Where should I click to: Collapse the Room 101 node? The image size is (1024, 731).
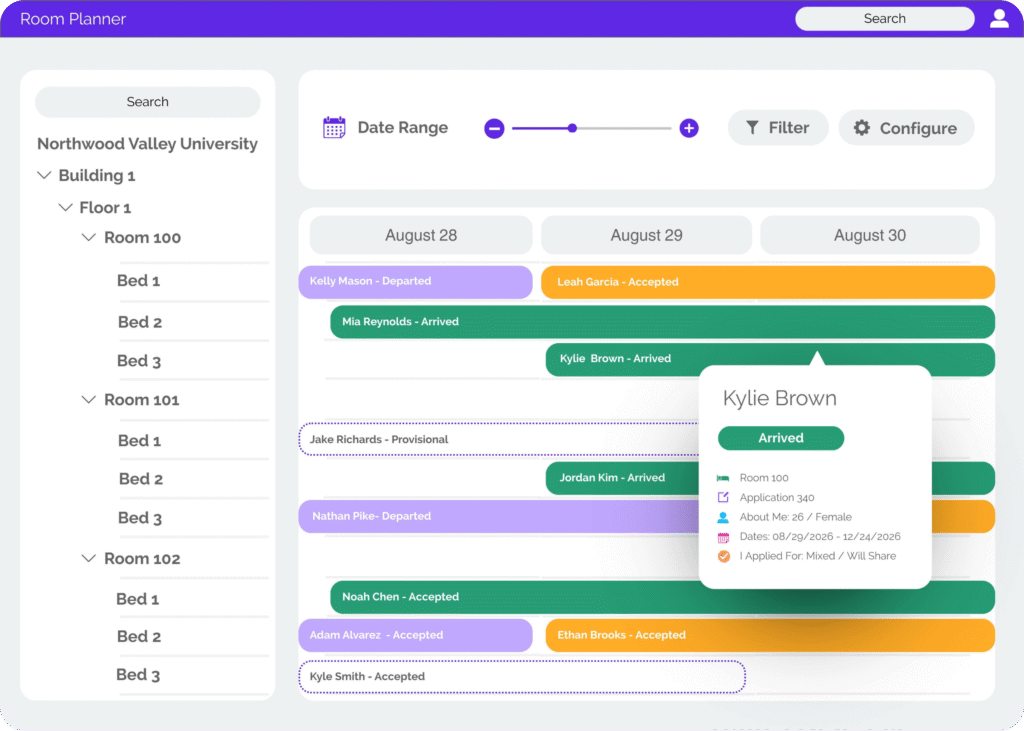pyautogui.click(x=89, y=399)
